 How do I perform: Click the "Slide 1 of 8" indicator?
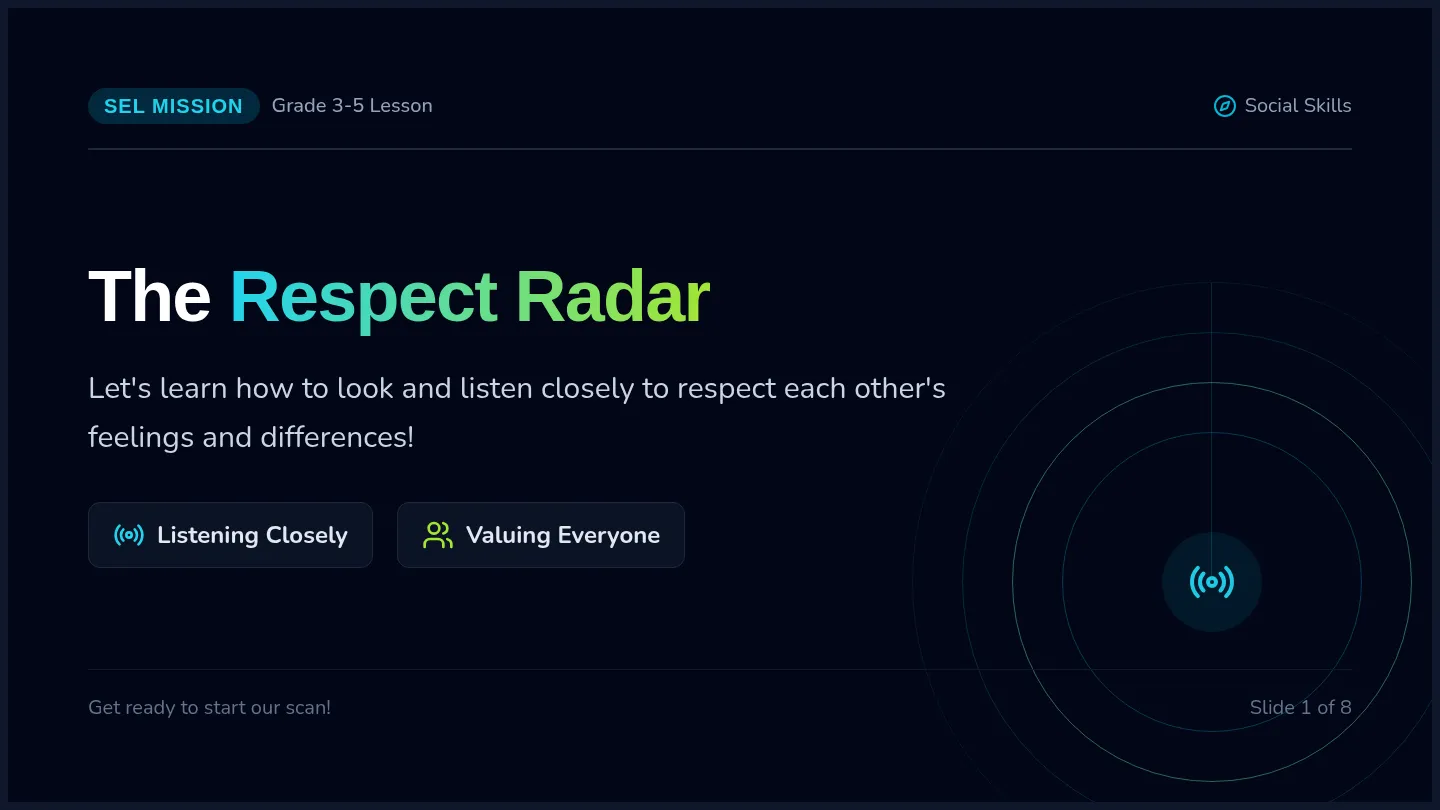pyautogui.click(x=1300, y=707)
